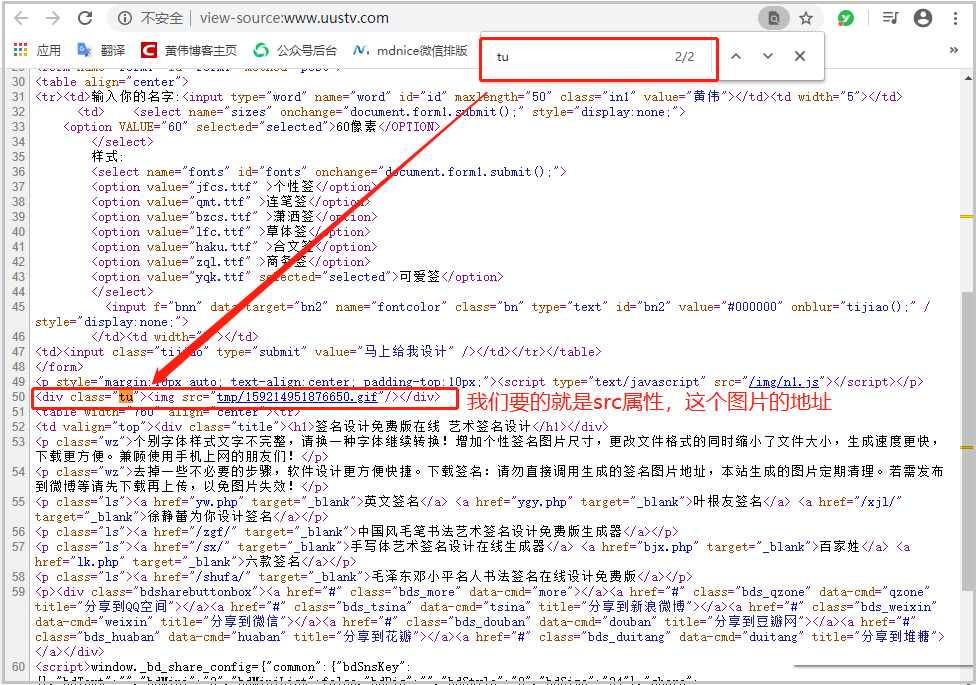
Task: Open the 公众号后台 bookmark
Action: 295,50
